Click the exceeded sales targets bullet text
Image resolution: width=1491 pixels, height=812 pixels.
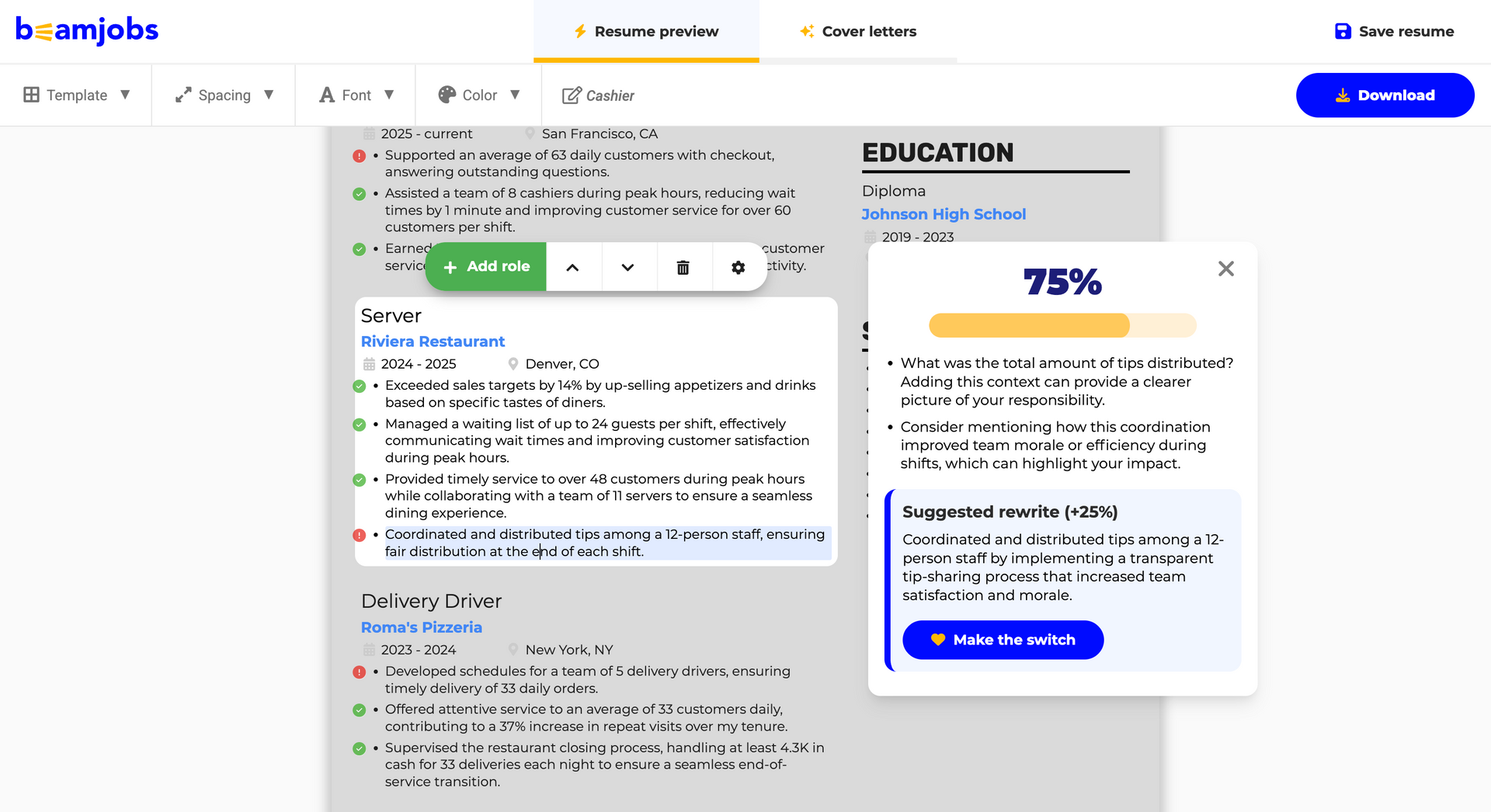pos(600,394)
